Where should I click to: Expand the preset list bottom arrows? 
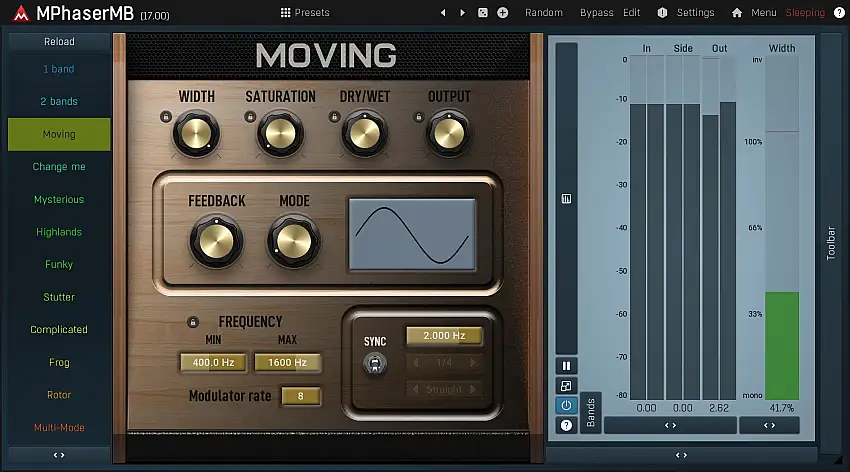click(x=59, y=455)
